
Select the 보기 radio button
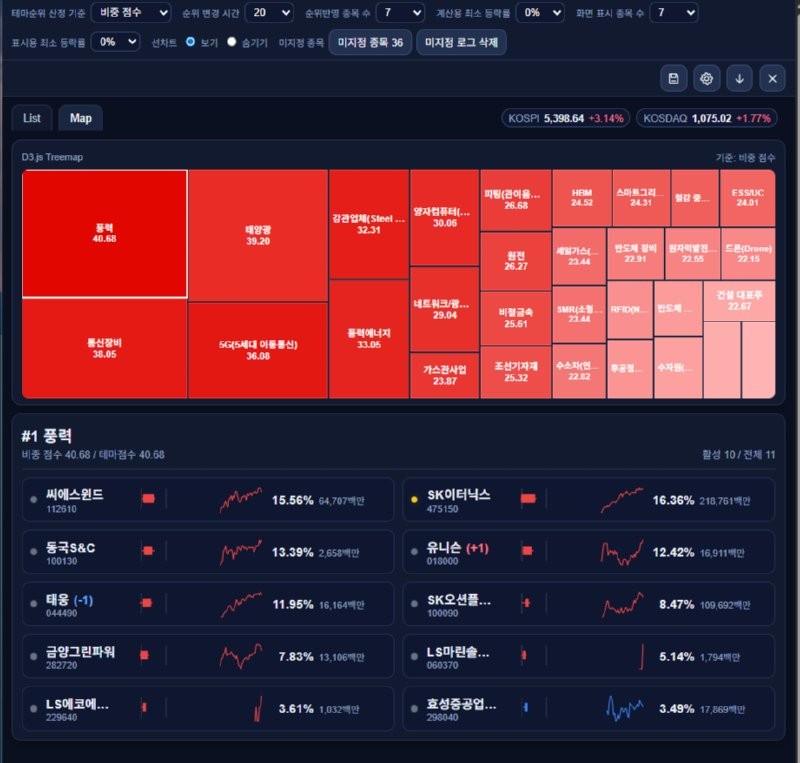[x=191, y=42]
